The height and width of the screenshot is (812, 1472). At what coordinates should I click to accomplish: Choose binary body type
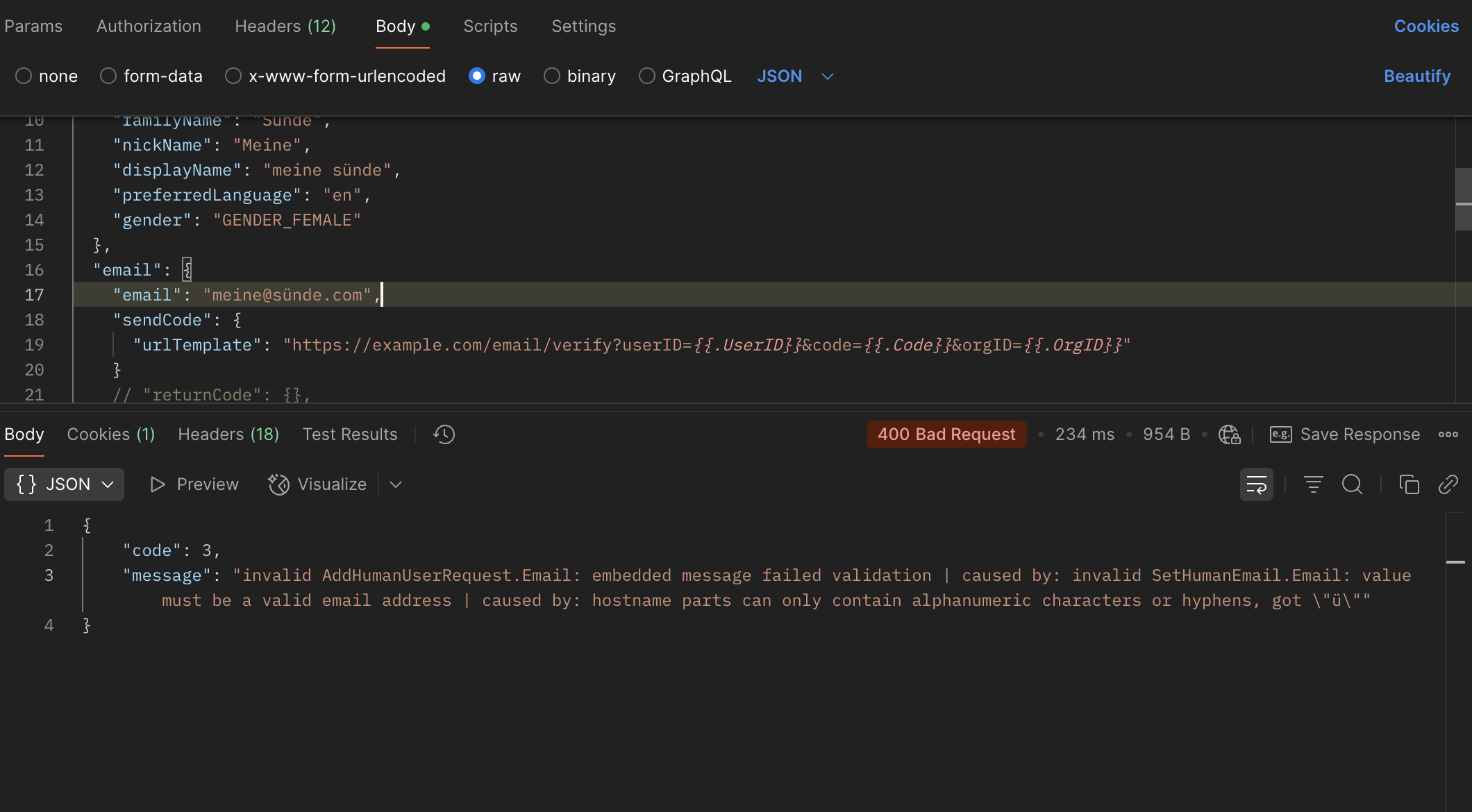[552, 76]
